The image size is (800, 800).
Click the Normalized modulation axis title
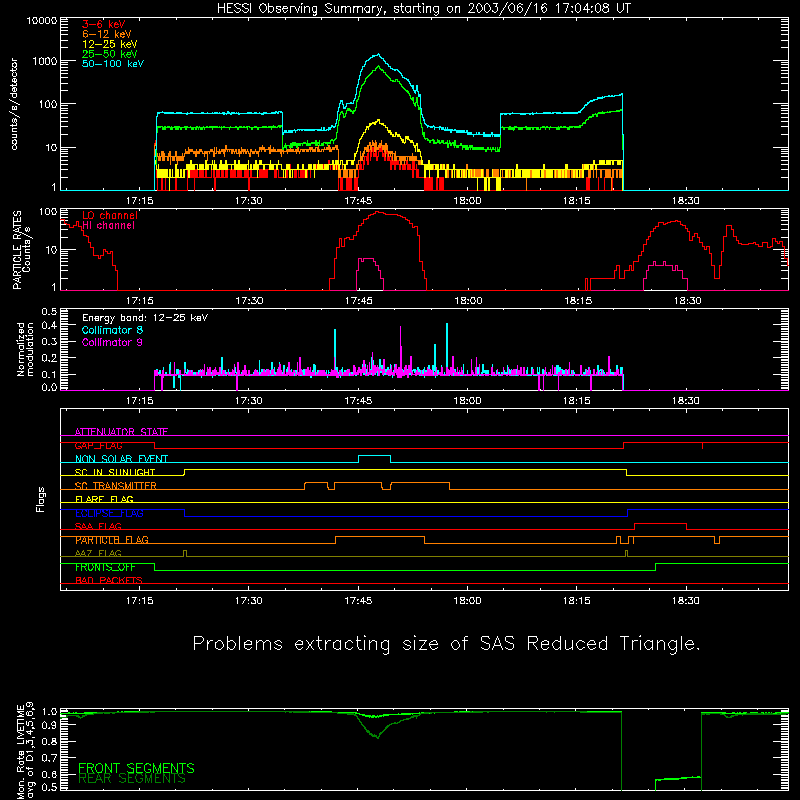(x=25, y=349)
